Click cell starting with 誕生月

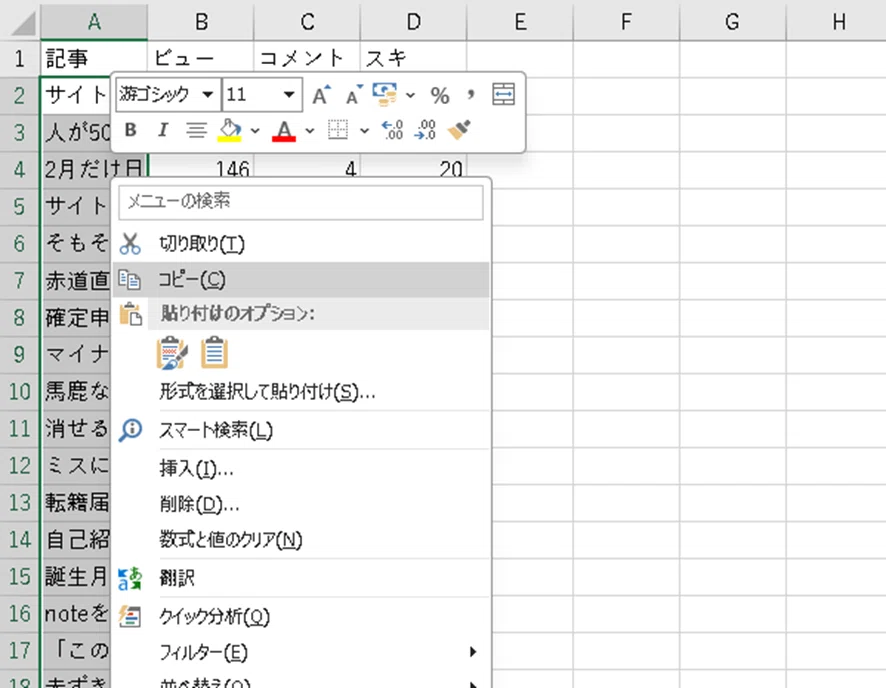[76, 576]
